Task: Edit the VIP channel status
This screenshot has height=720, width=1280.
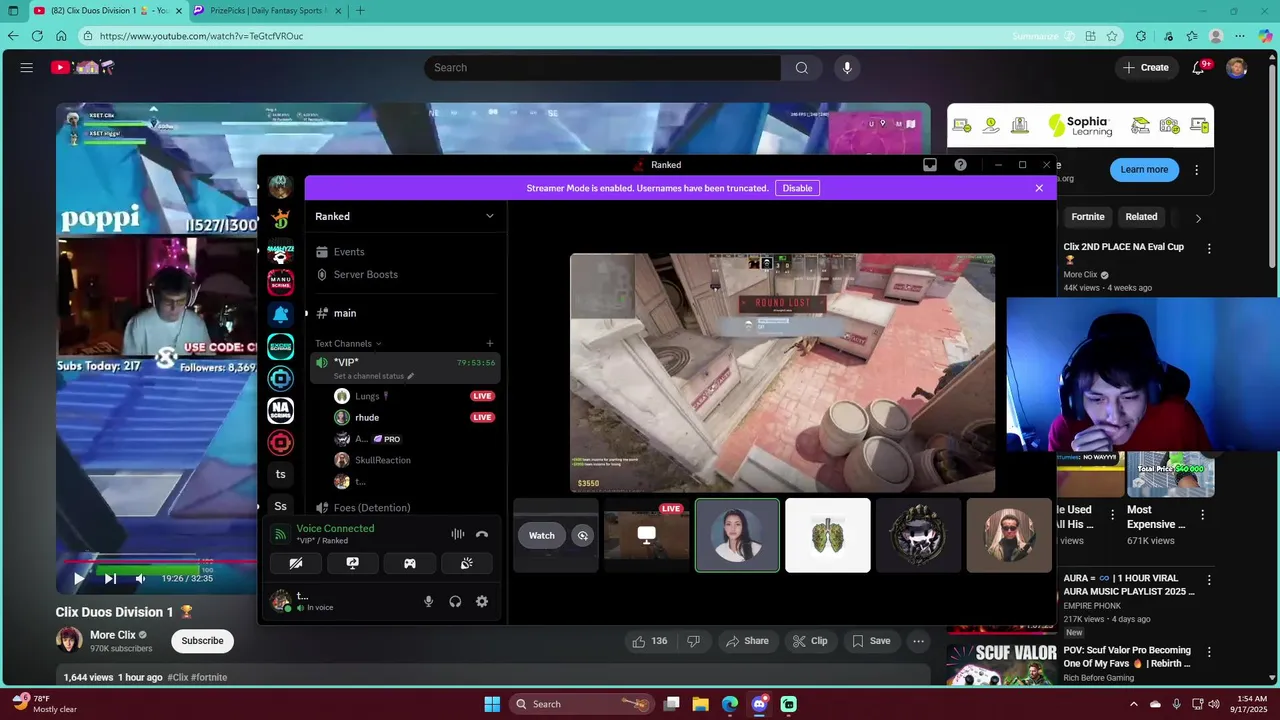Action: pos(374,376)
